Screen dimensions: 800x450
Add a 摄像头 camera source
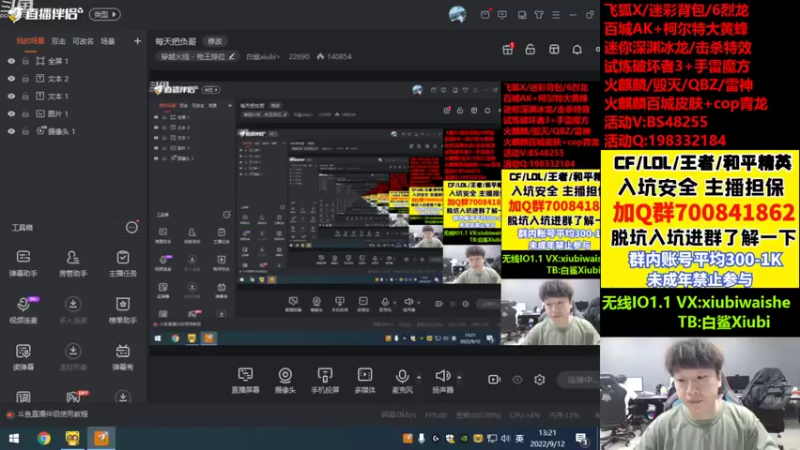(x=285, y=381)
